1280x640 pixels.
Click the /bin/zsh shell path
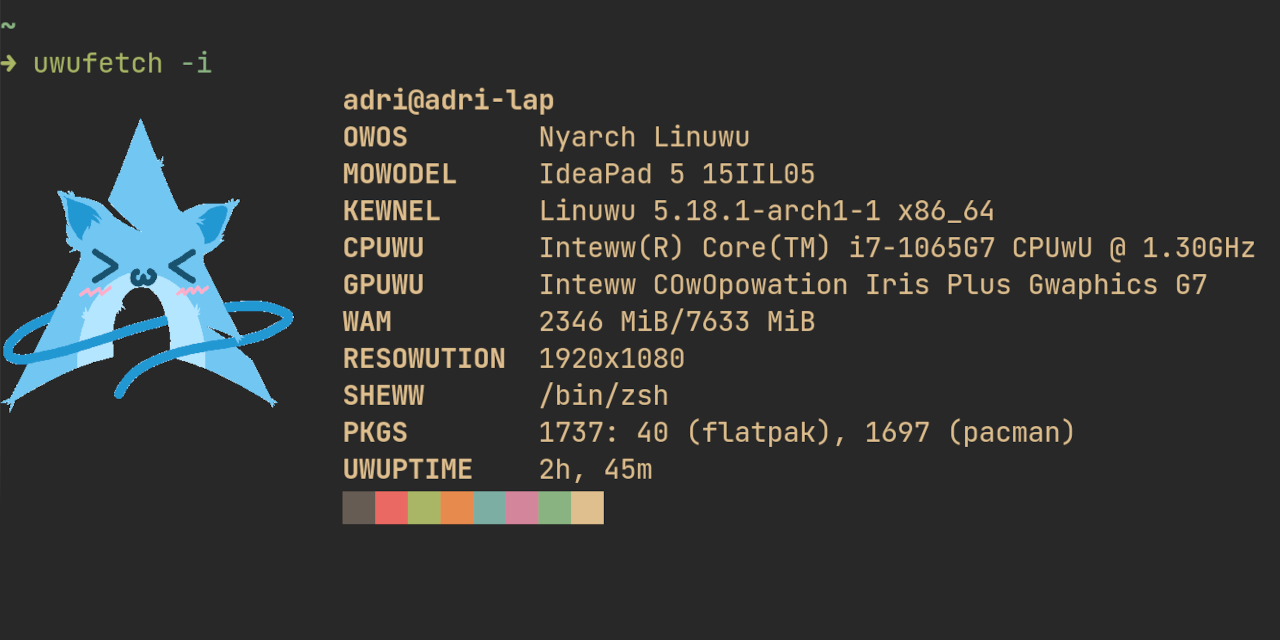pos(603,396)
